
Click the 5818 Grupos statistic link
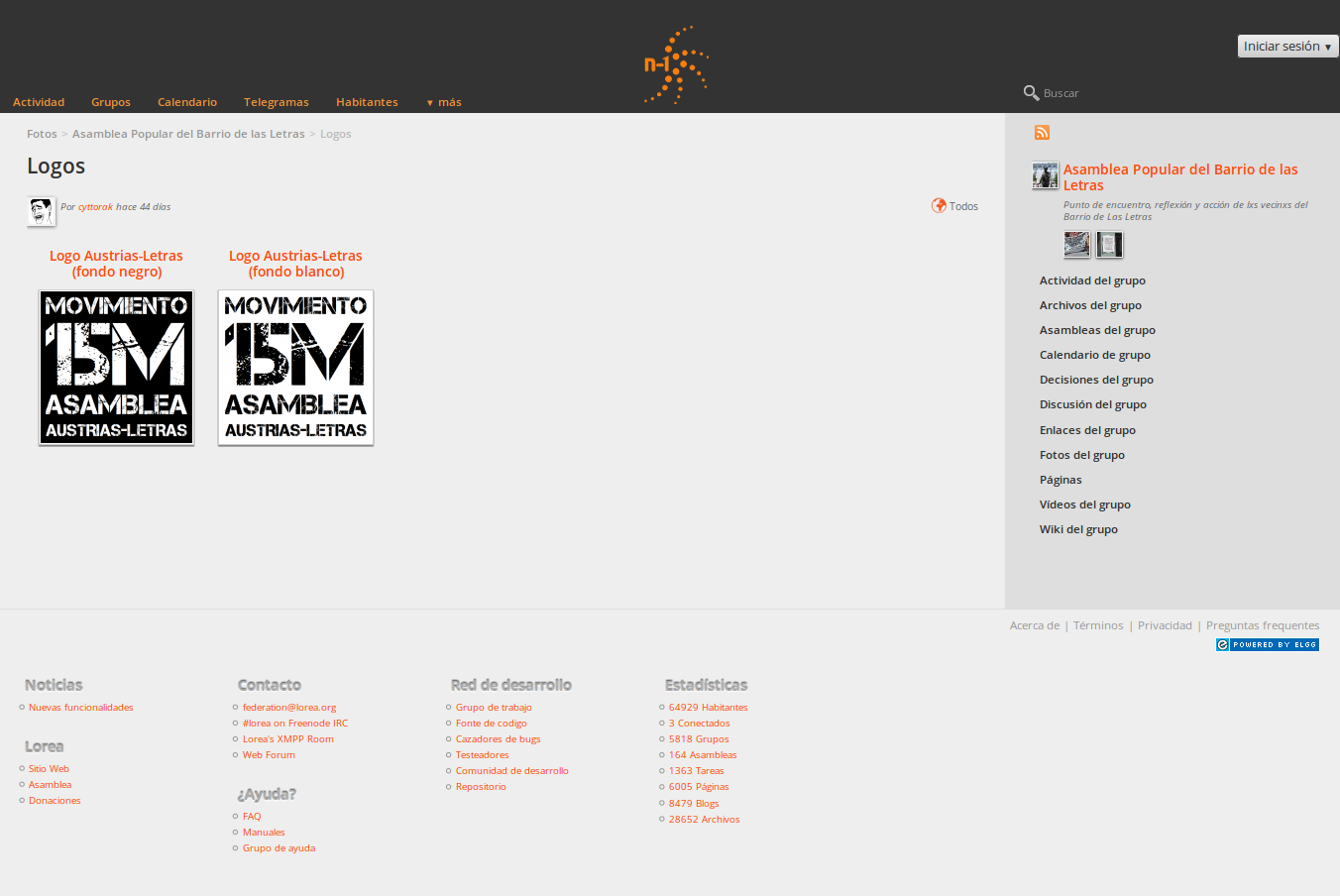pyautogui.click(x=699, y=739)
